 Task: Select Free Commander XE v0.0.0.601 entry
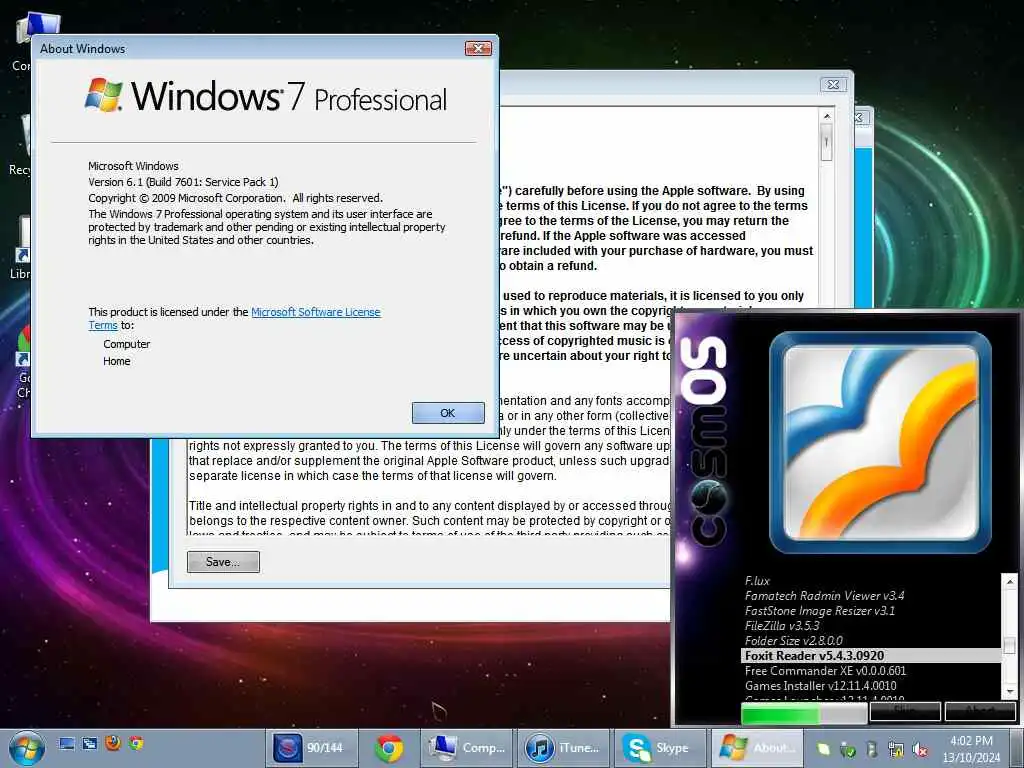(825, 671)
